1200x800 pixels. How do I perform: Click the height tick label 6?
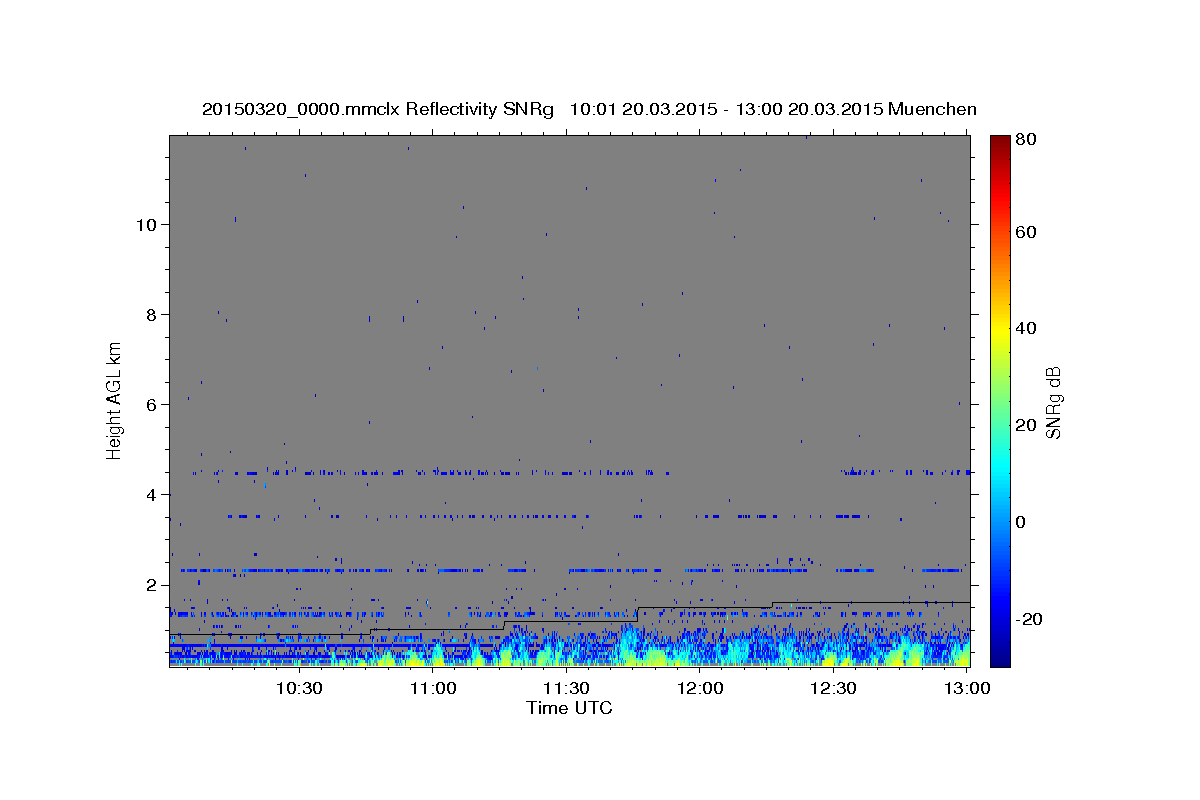coord(150,404)
